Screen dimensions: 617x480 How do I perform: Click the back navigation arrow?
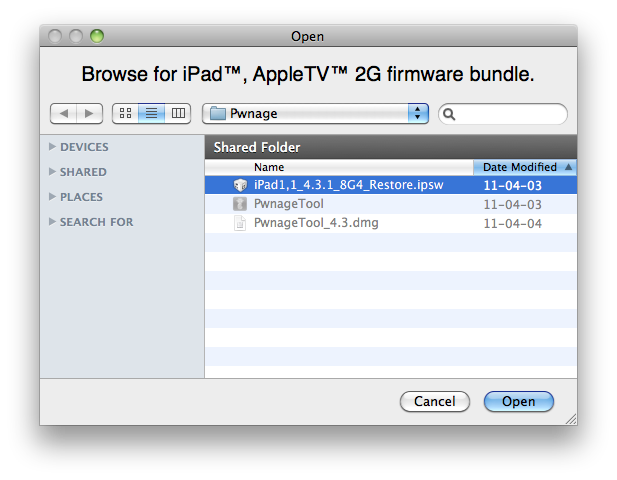click(x=63, y=114)
